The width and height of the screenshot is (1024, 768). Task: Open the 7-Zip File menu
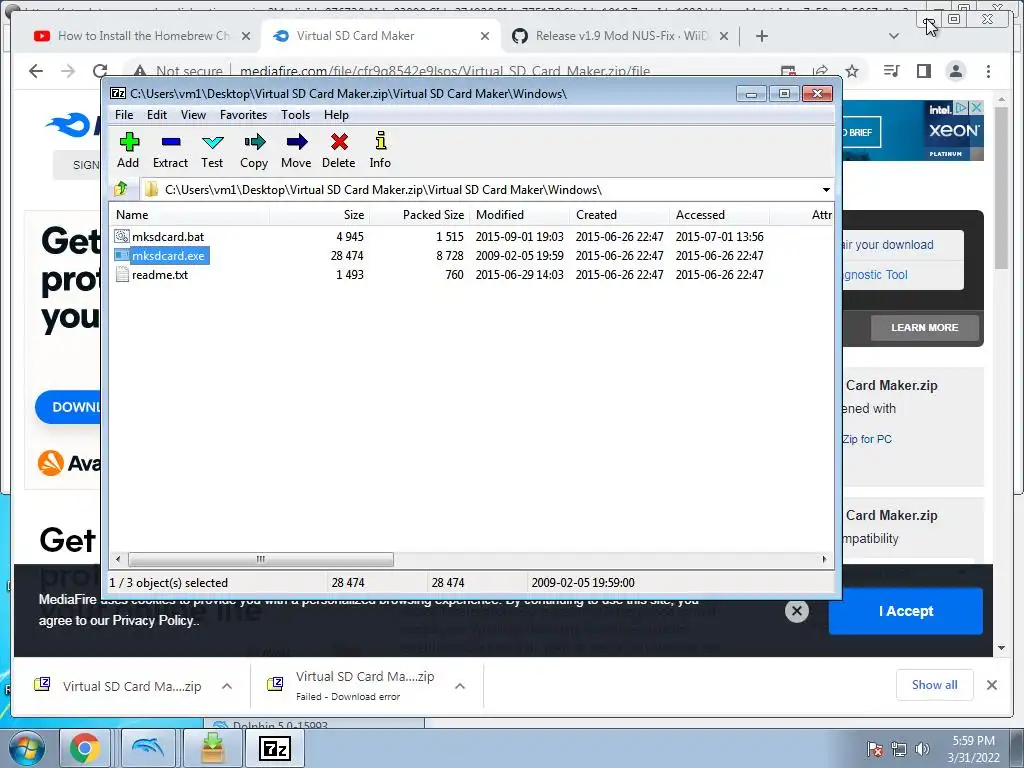(124, 115)
